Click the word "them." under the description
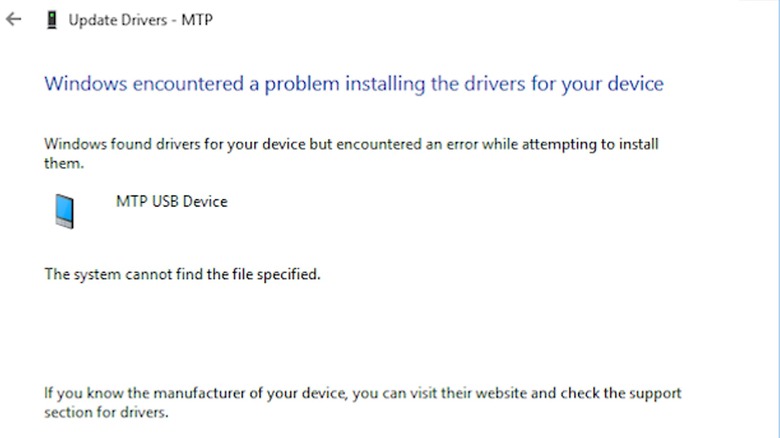Screen dimensions: 780x438 (62, 162)
